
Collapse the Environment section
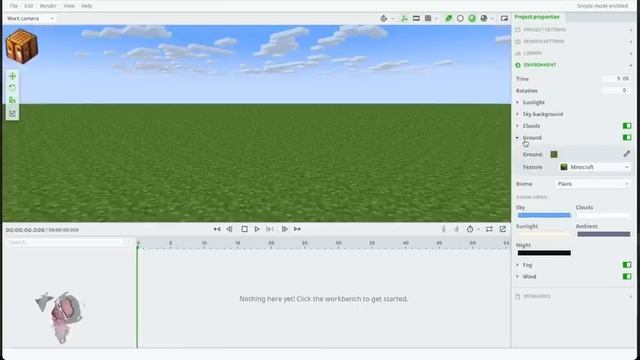573,65
